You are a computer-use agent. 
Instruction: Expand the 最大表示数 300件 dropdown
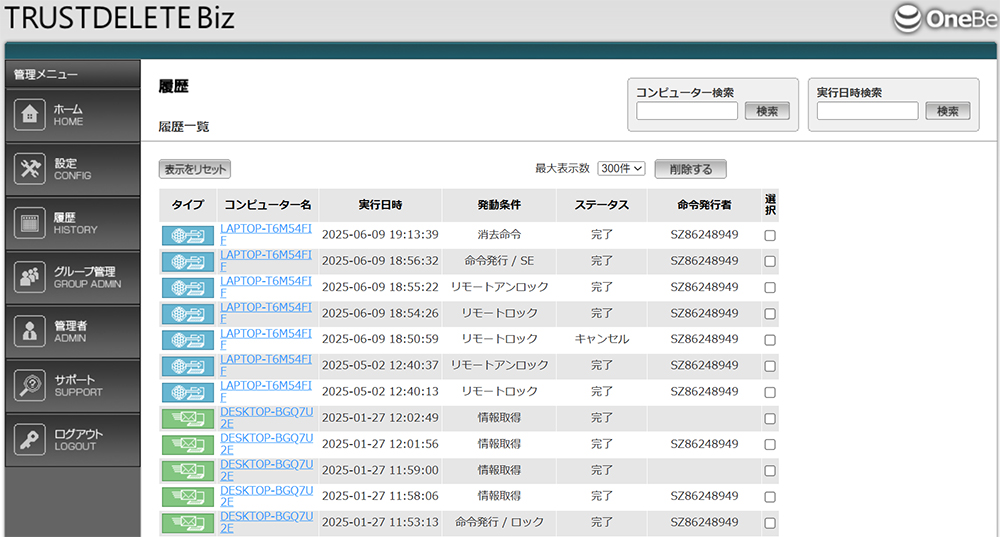click(621, 169)
